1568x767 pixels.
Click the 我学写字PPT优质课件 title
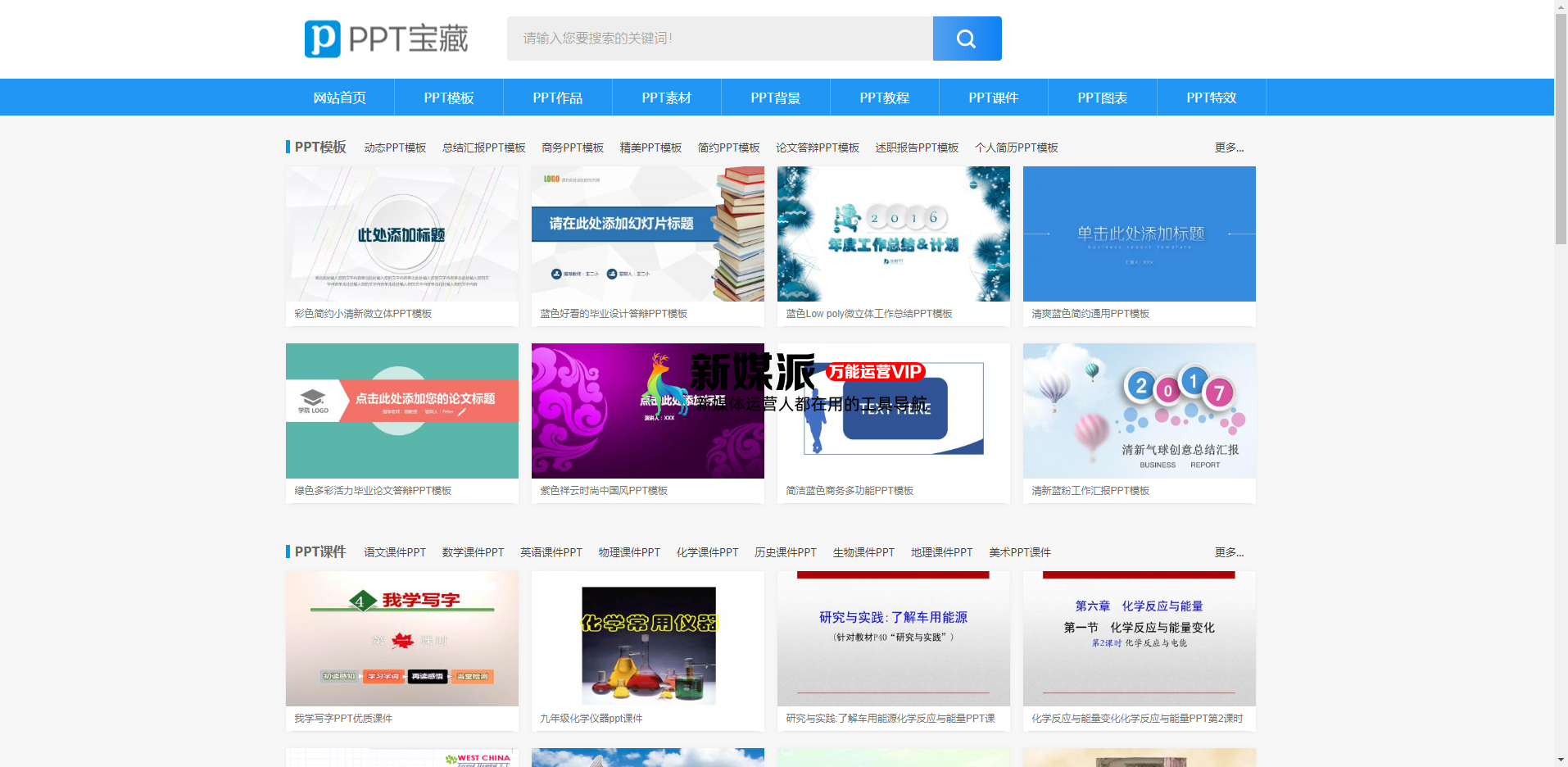pos(343,719)
